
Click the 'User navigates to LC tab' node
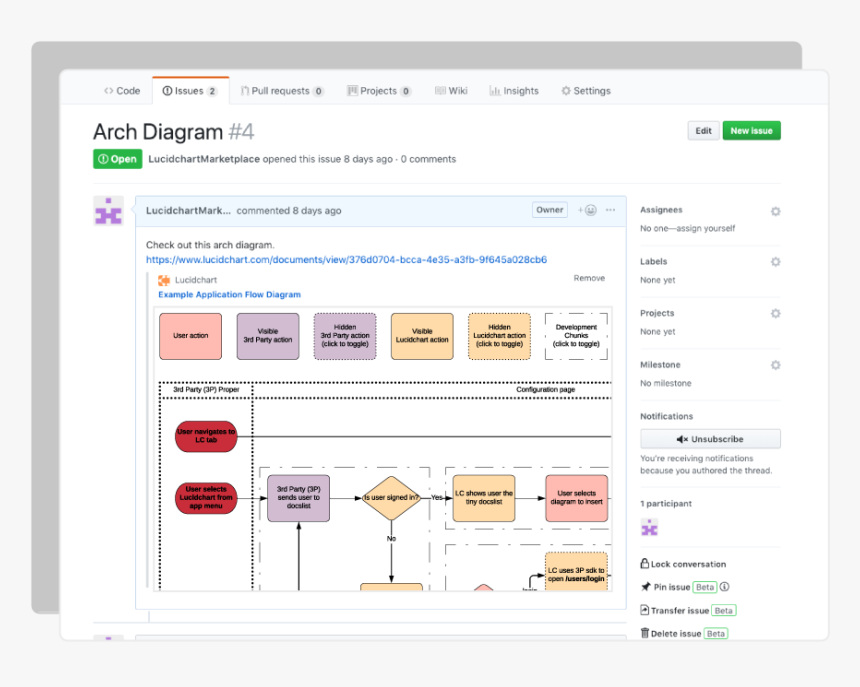pos(206,436)
